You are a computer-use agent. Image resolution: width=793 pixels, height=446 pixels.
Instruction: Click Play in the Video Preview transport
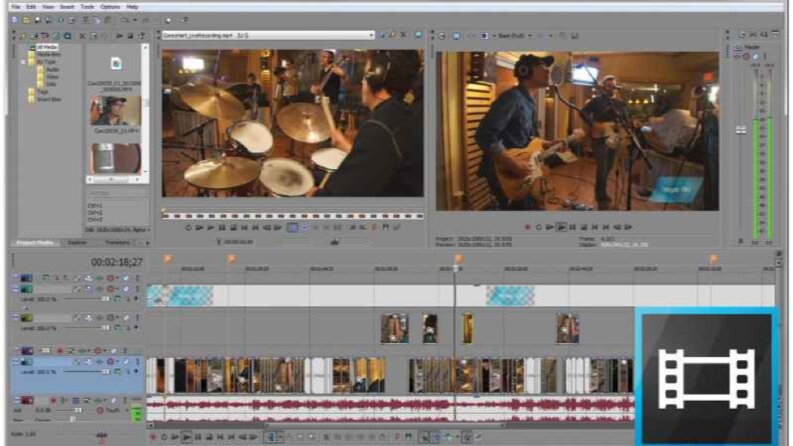pyautogui.click(x=561, y=228)
